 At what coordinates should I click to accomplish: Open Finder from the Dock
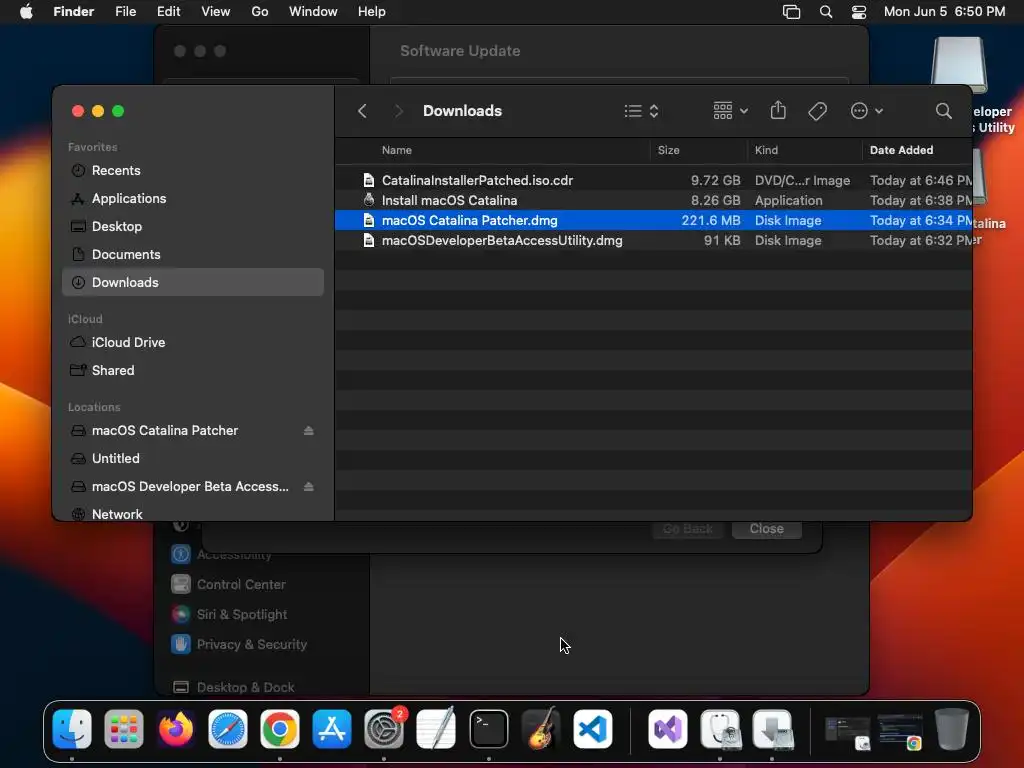pos(72,729)
